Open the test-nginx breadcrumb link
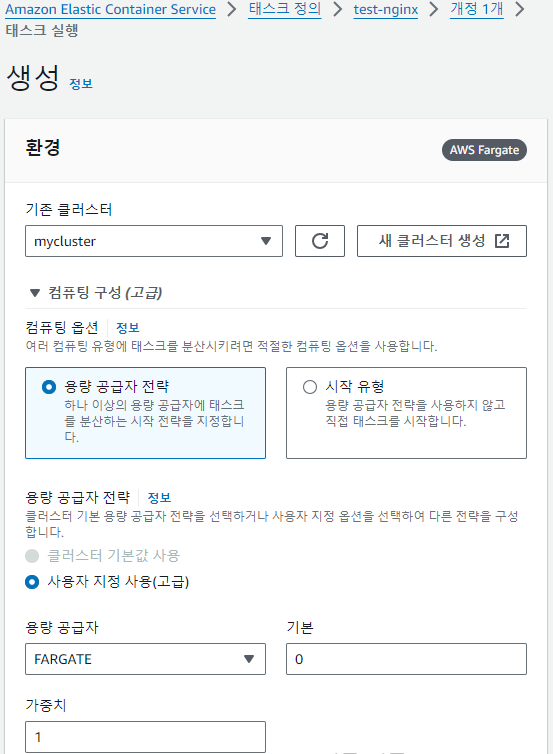The width and height of the screenshot is (553, 754). pyautogui.click(x=386, y=10)
